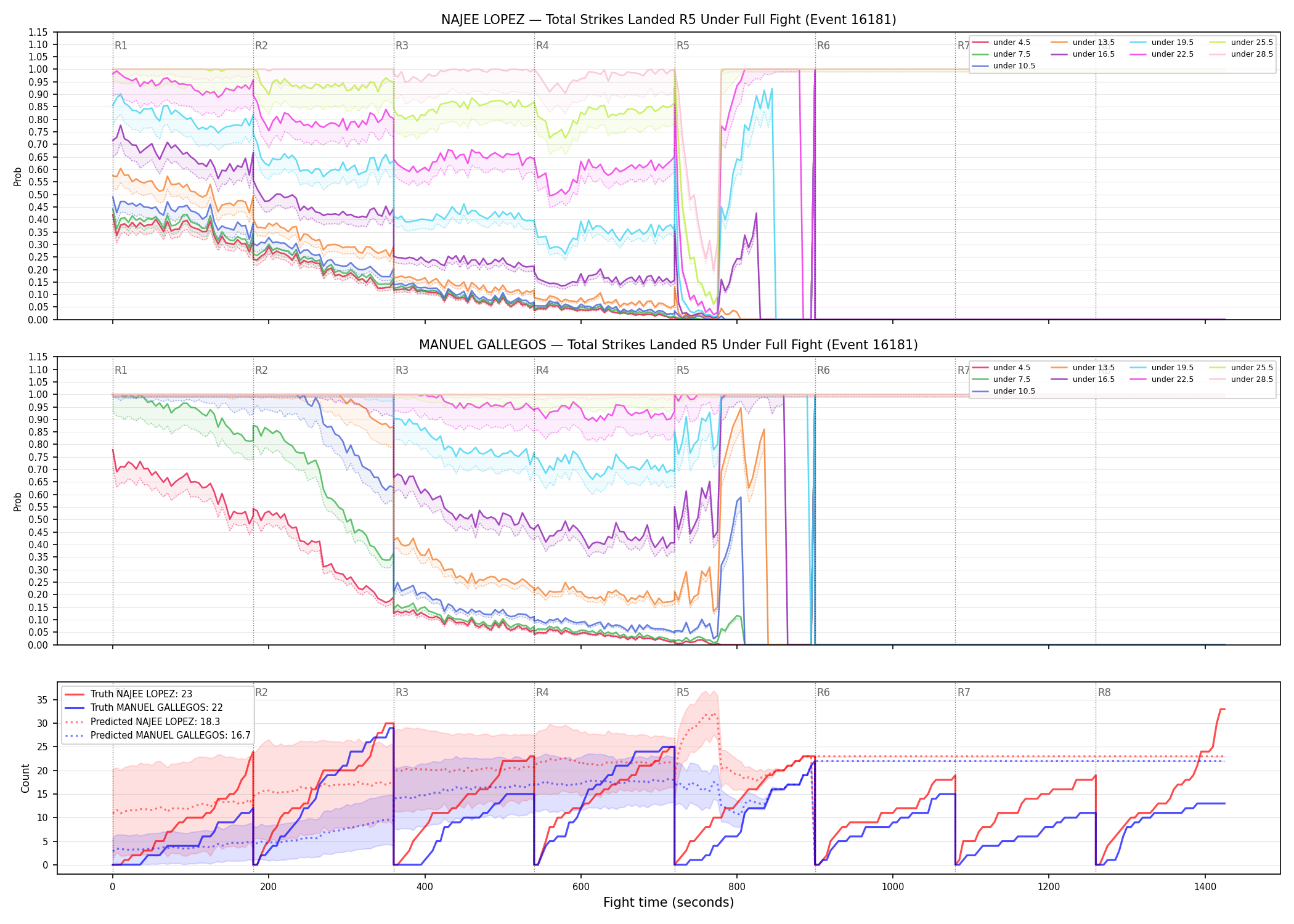The image size is (1294, 924).
Task: Click the R2 round marker in the Lopez chart
Action: [x=261, y=46]
